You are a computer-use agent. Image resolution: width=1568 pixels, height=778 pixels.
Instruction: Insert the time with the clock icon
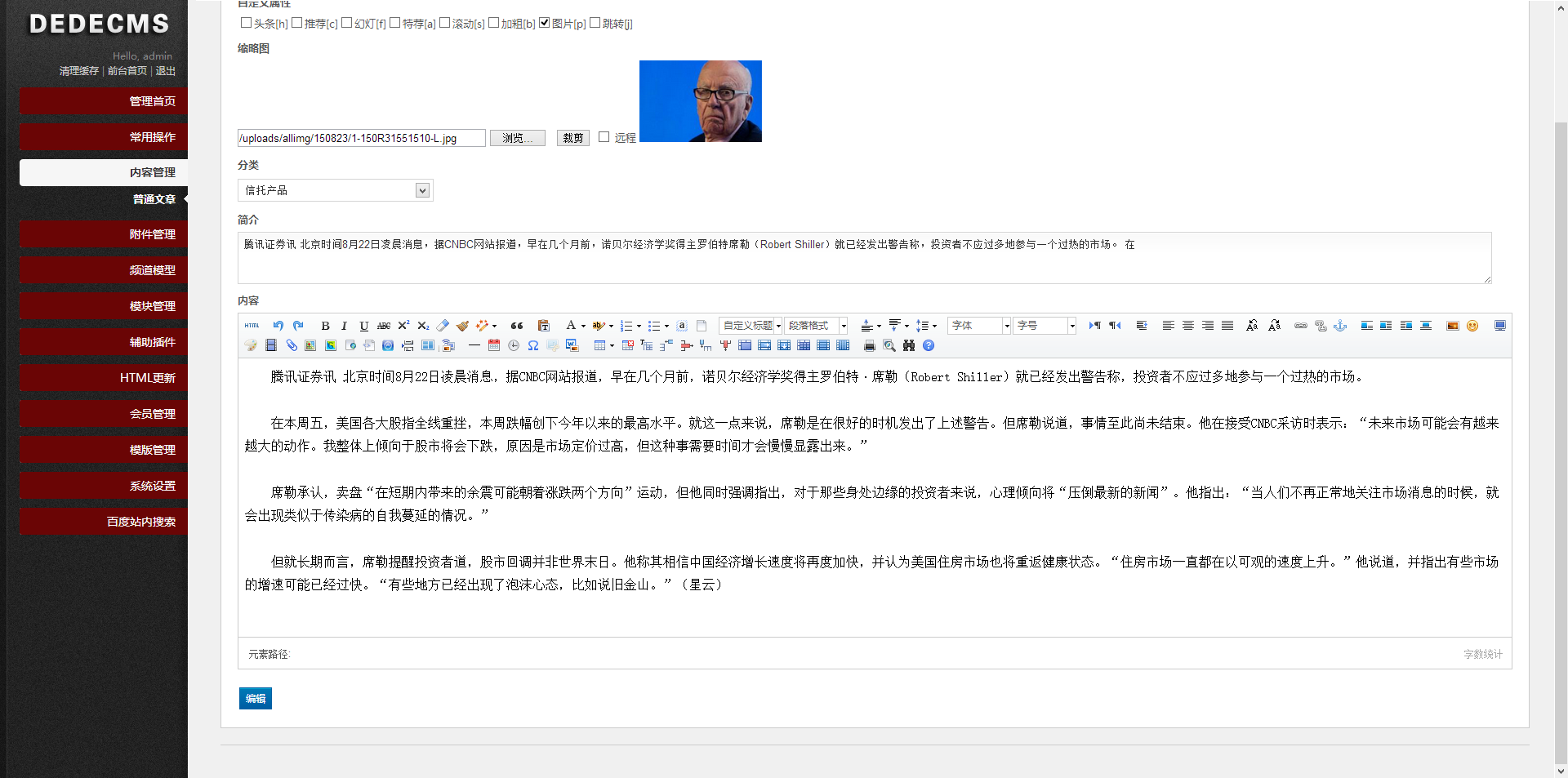coord(514,345)
